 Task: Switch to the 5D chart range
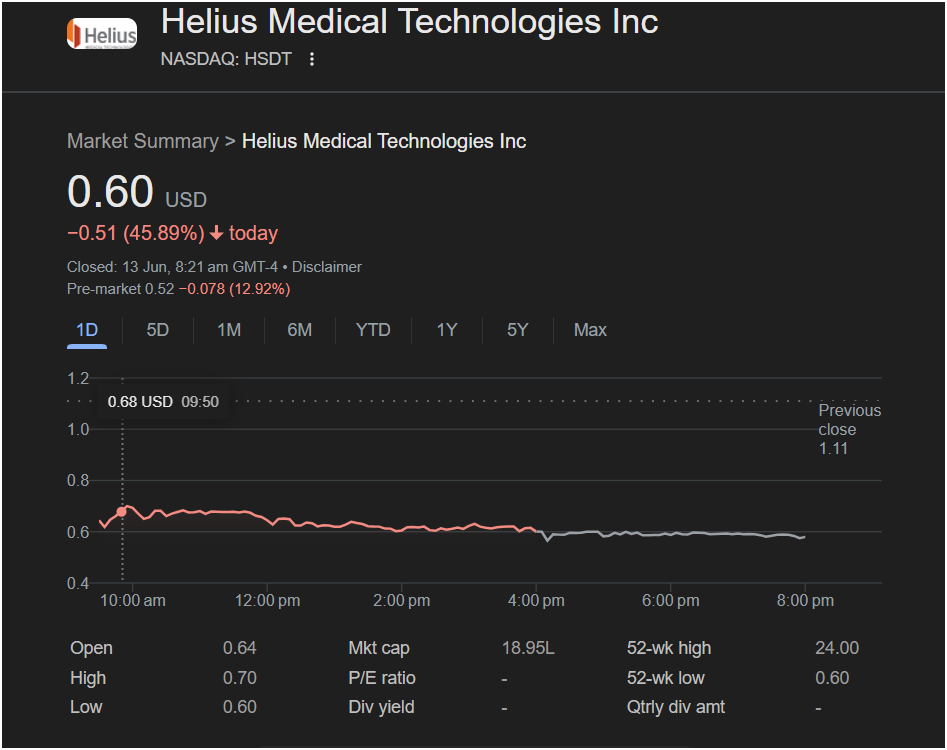[x=158, y=330]
